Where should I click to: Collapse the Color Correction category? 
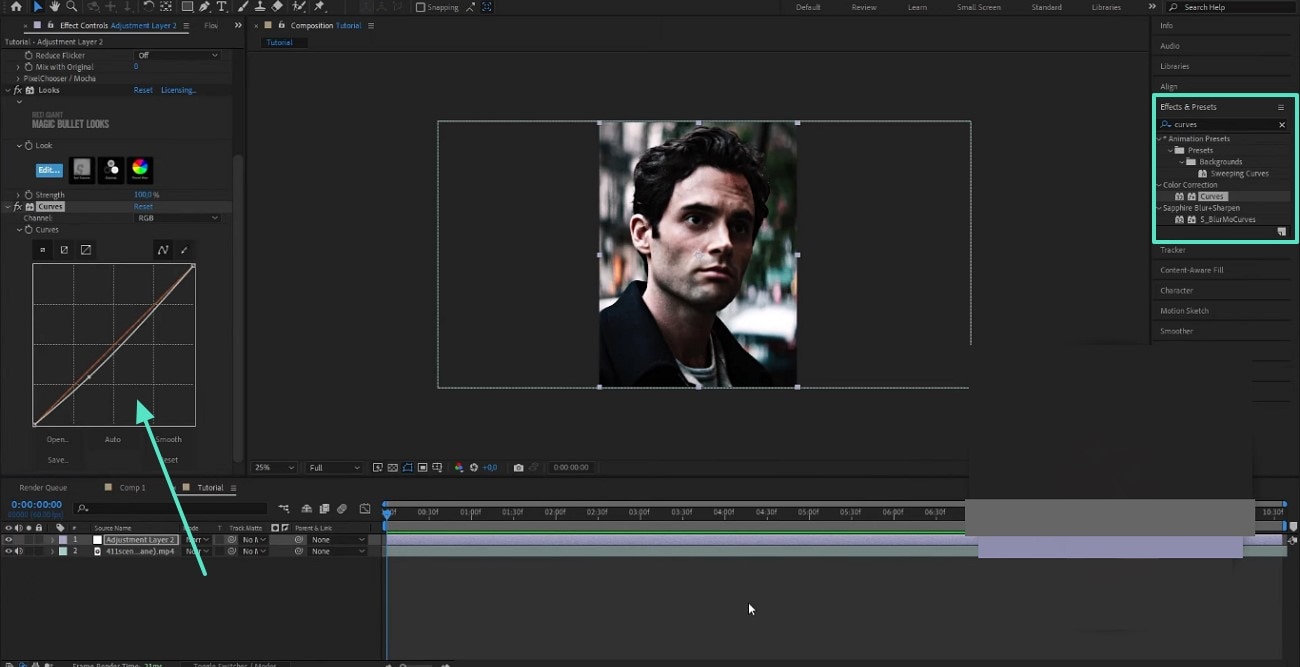(x=1159, y=185)
